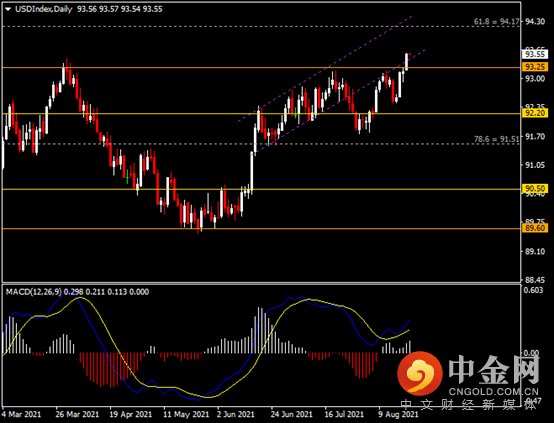Click the 11 May 2021 date label
This screenshot has width=554, height=423.
click(x=186, y=414)
